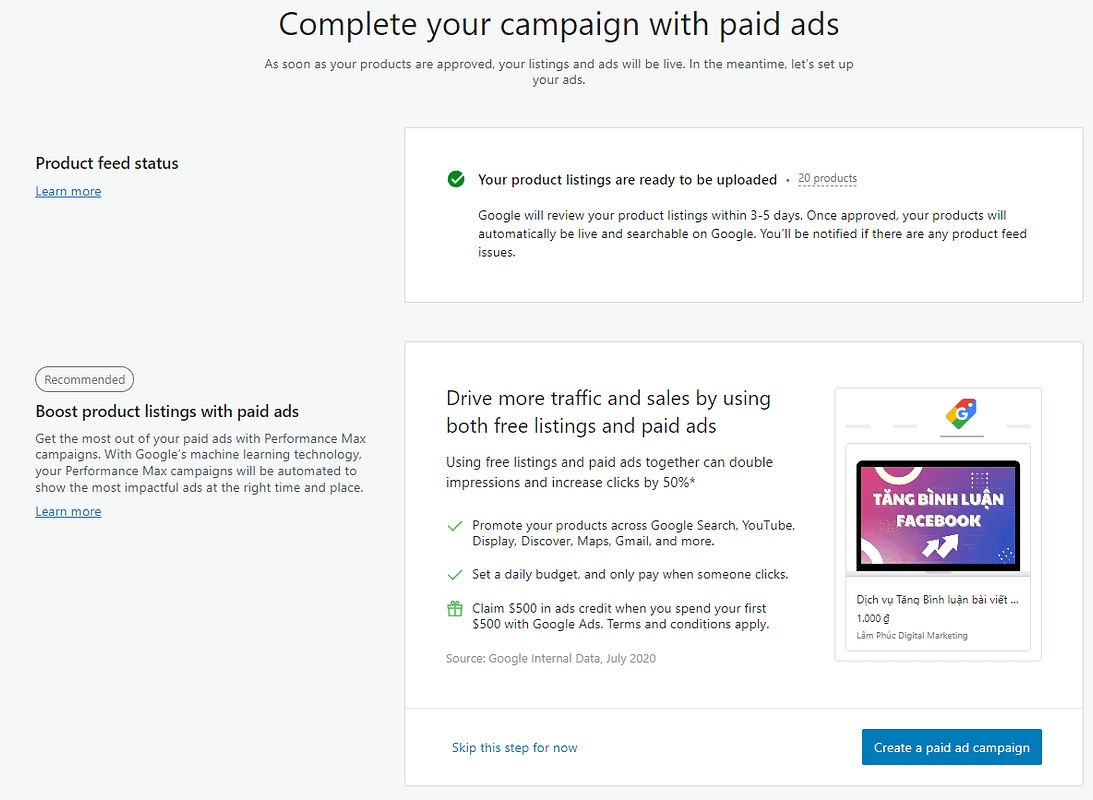
Task: Click the green gift ads credit icon
Action: [x=454, y=608]
